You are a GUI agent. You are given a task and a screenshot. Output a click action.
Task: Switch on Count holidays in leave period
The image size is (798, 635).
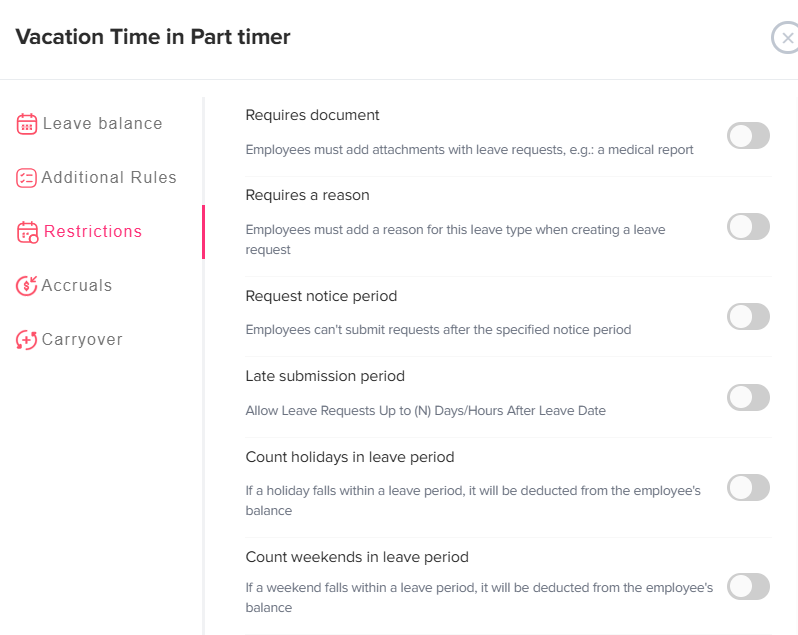pos(748,488)
